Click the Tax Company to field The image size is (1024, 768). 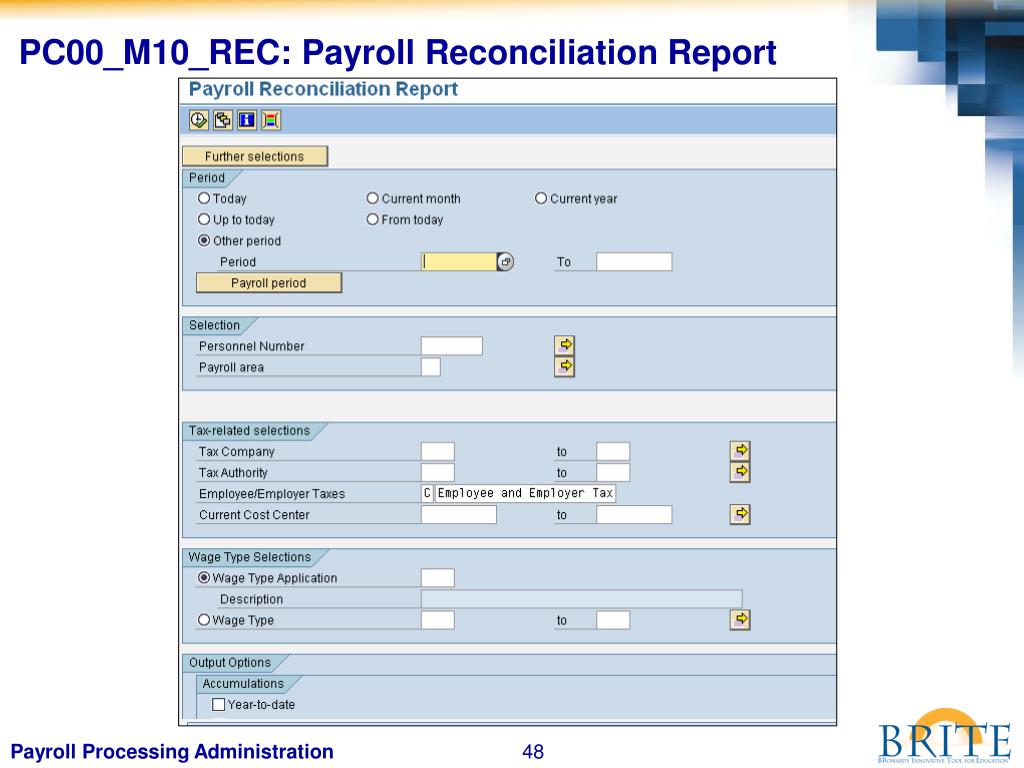(x=613, y=451)
